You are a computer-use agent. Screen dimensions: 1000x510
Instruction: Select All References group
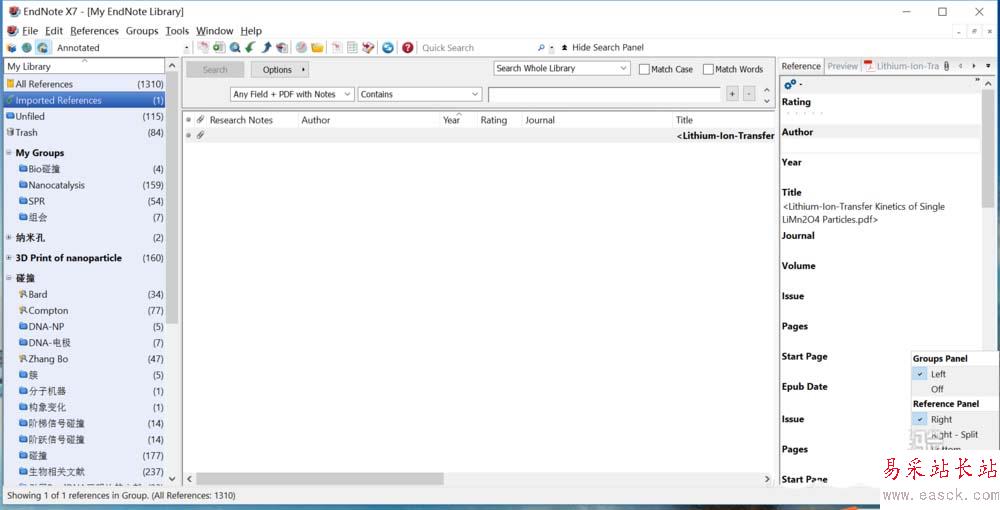click(x=85, y=84)
